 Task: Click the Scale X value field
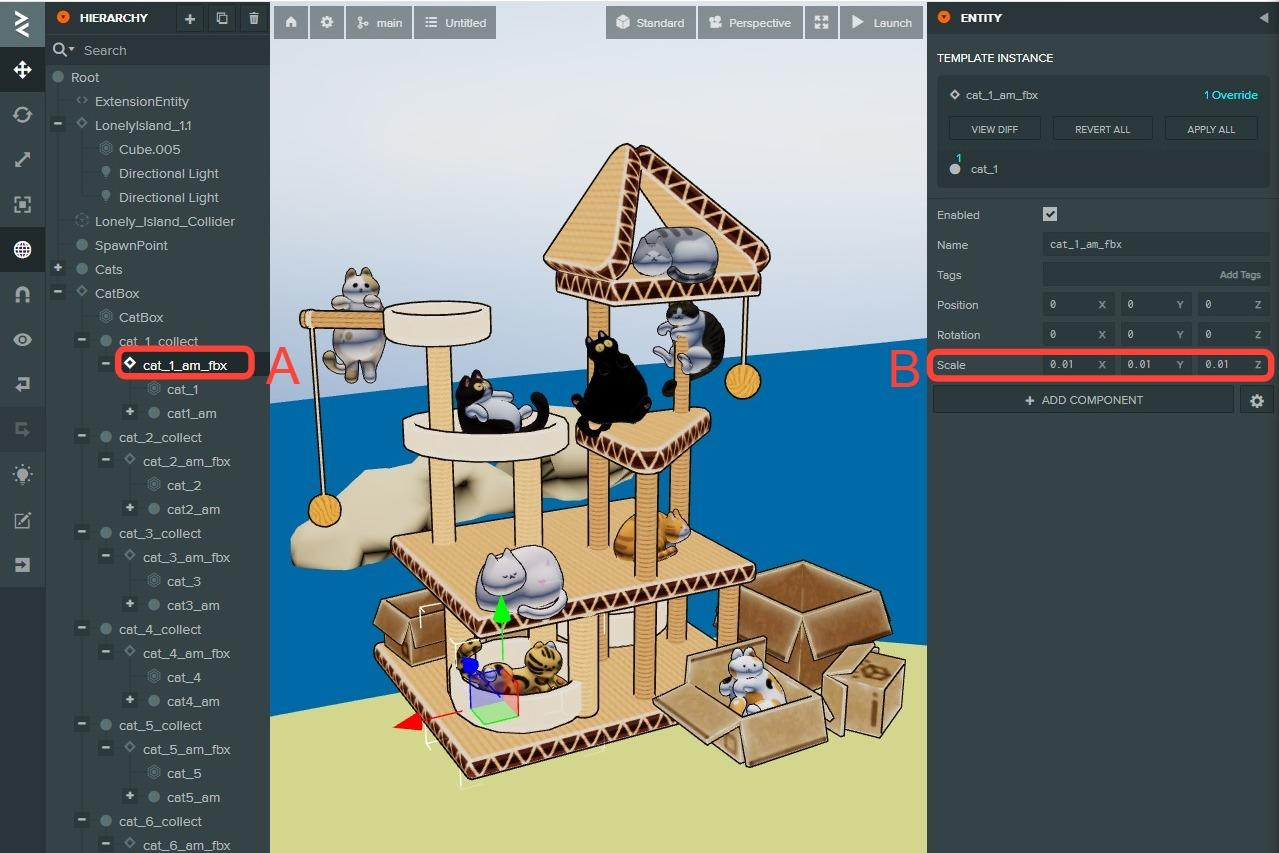[1068, 365]
